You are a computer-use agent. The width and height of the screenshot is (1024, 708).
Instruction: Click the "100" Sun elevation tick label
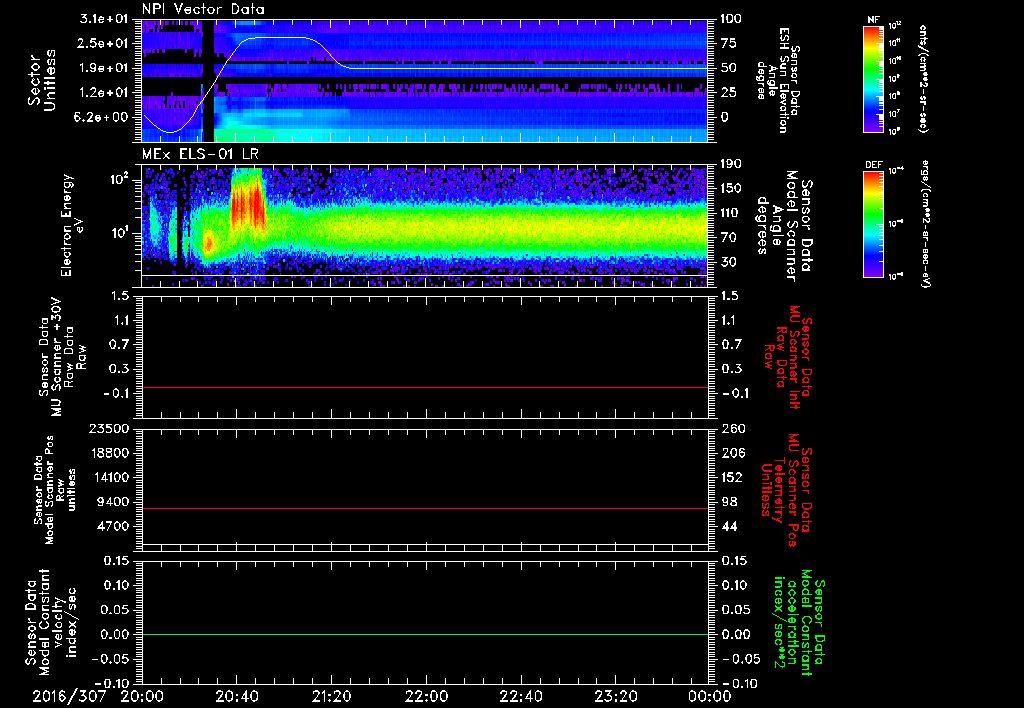[731, 19]
